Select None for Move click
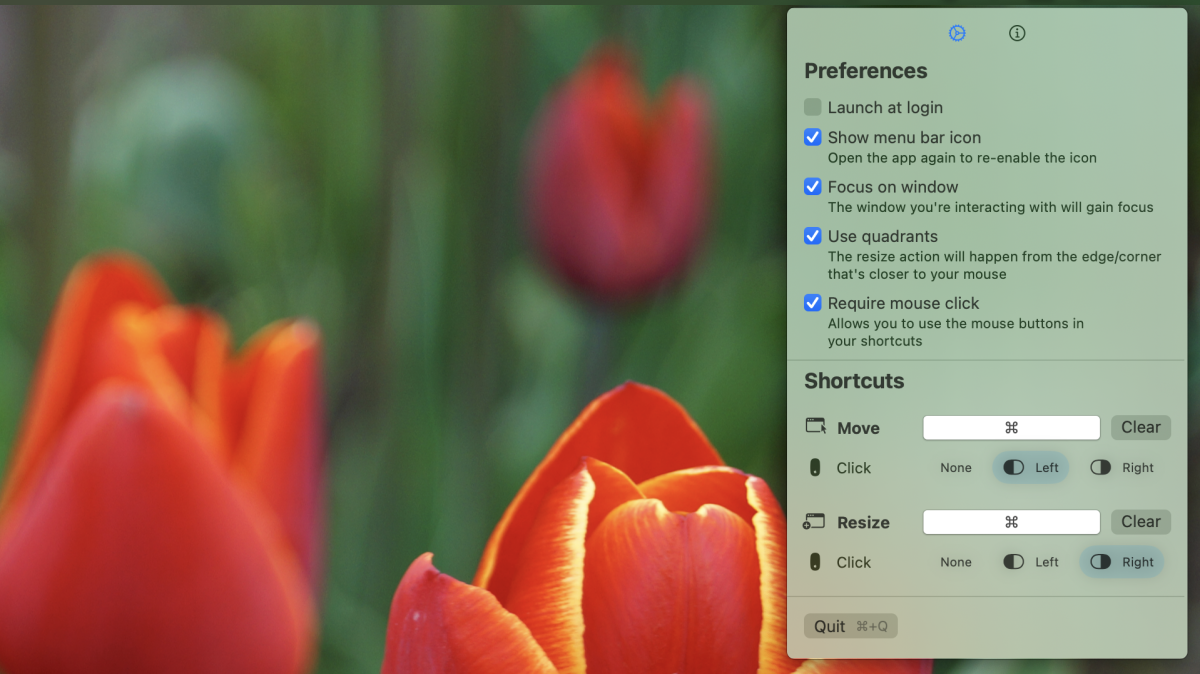This screenshot has height=674, width=1200. pos(955,468)
